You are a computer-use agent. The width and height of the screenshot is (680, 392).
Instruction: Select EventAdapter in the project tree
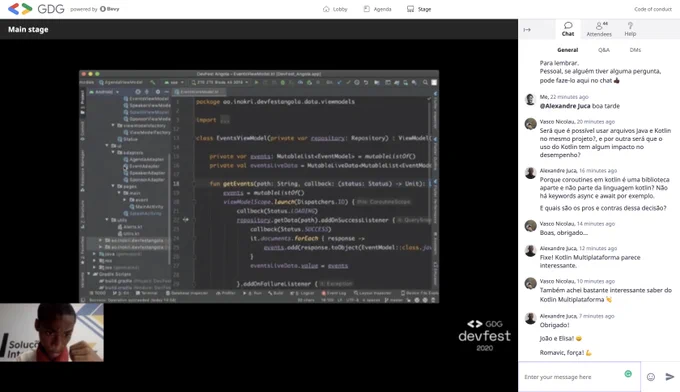pos(141,166)
